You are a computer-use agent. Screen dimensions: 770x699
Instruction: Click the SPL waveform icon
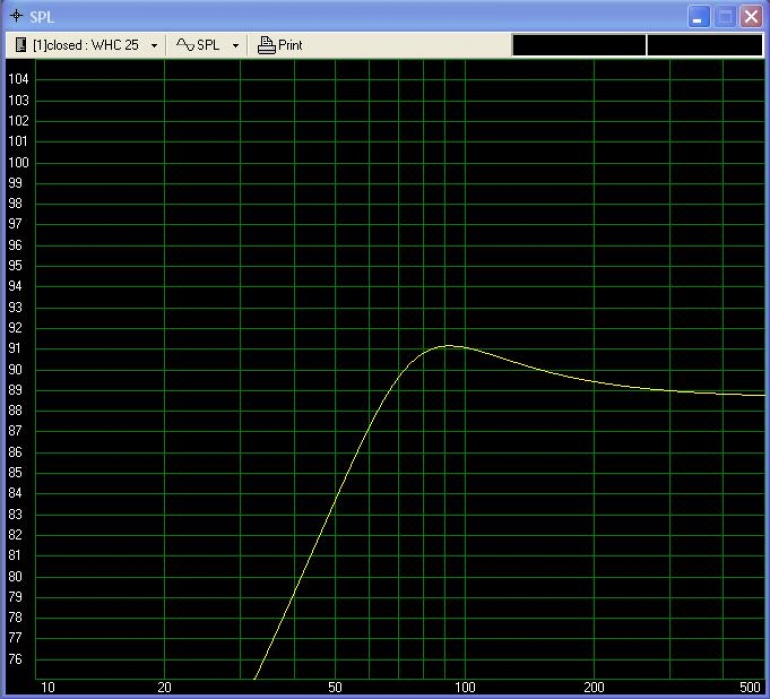point(185,45)
